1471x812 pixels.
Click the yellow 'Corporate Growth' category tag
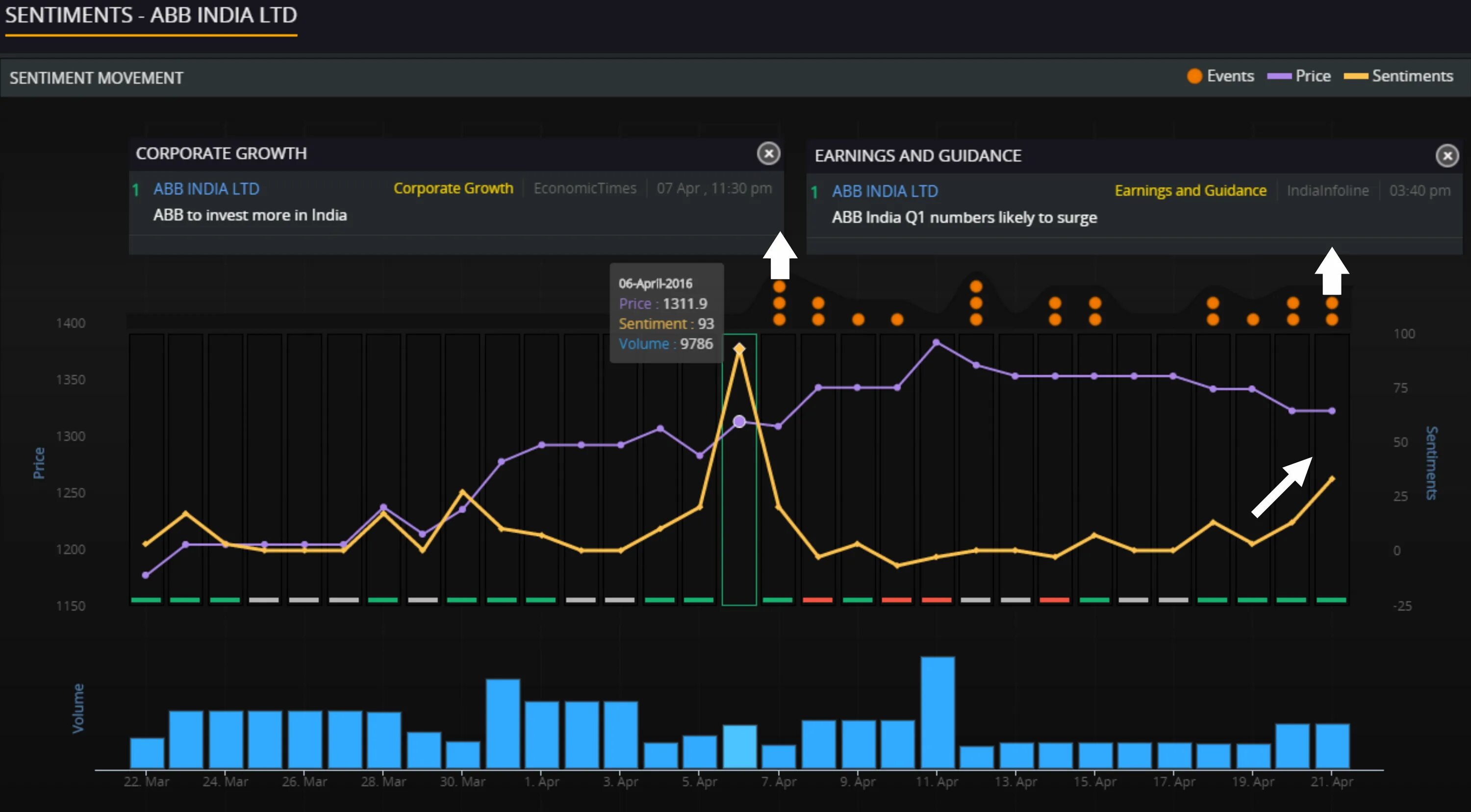click(454, 188)
